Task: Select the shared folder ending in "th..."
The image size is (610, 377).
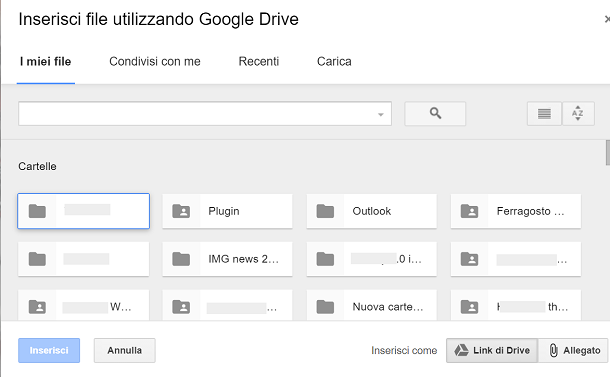Action: (516, 305)
